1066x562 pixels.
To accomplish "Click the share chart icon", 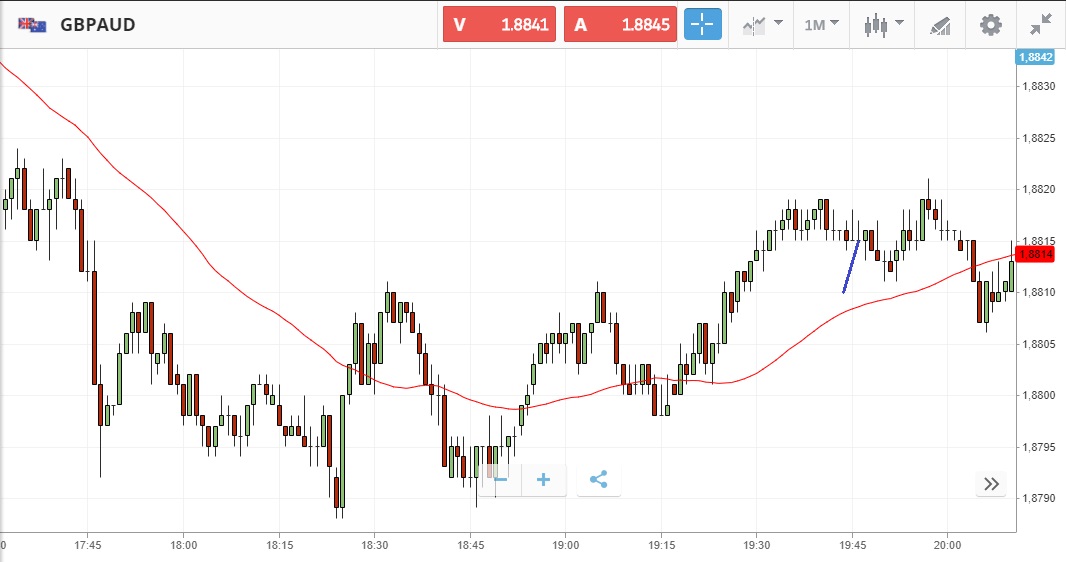I will pos(598,480).
